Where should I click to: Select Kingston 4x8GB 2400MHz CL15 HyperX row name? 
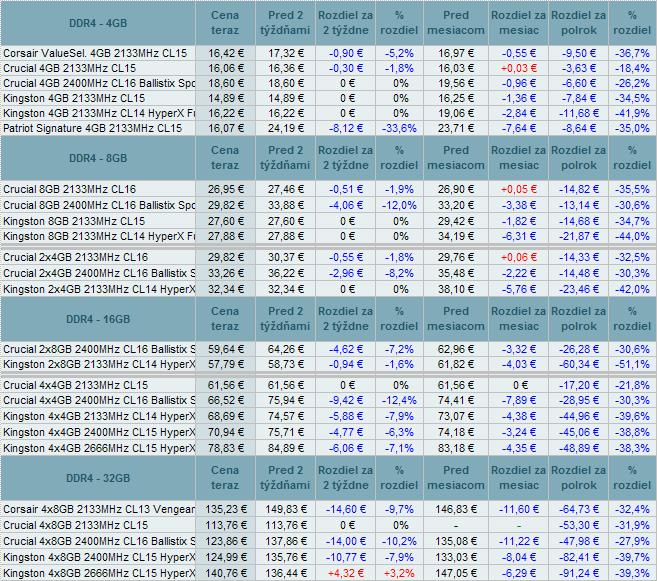[98, 557]
